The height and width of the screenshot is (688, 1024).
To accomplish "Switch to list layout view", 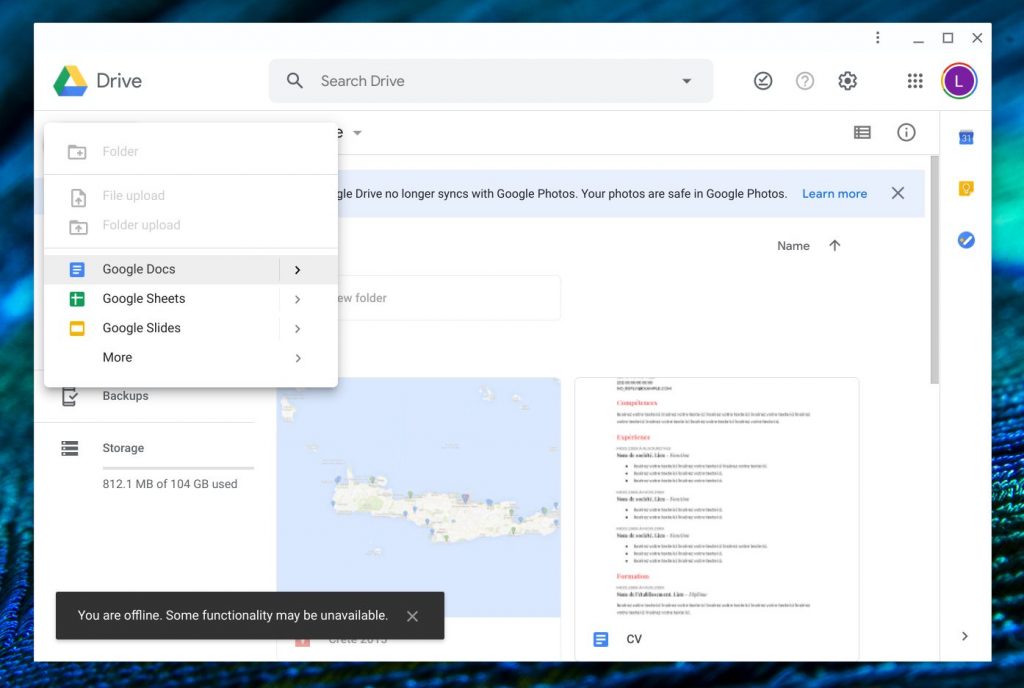I will tap(862, 133).
